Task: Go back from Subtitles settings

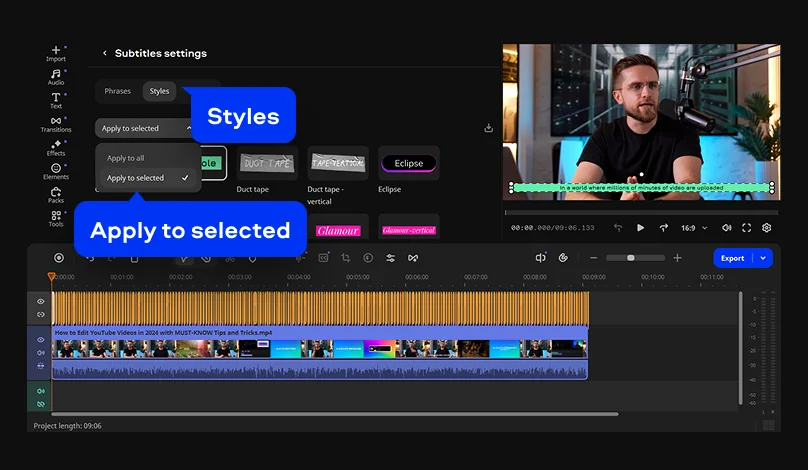Action: click(x=105, y=53)
